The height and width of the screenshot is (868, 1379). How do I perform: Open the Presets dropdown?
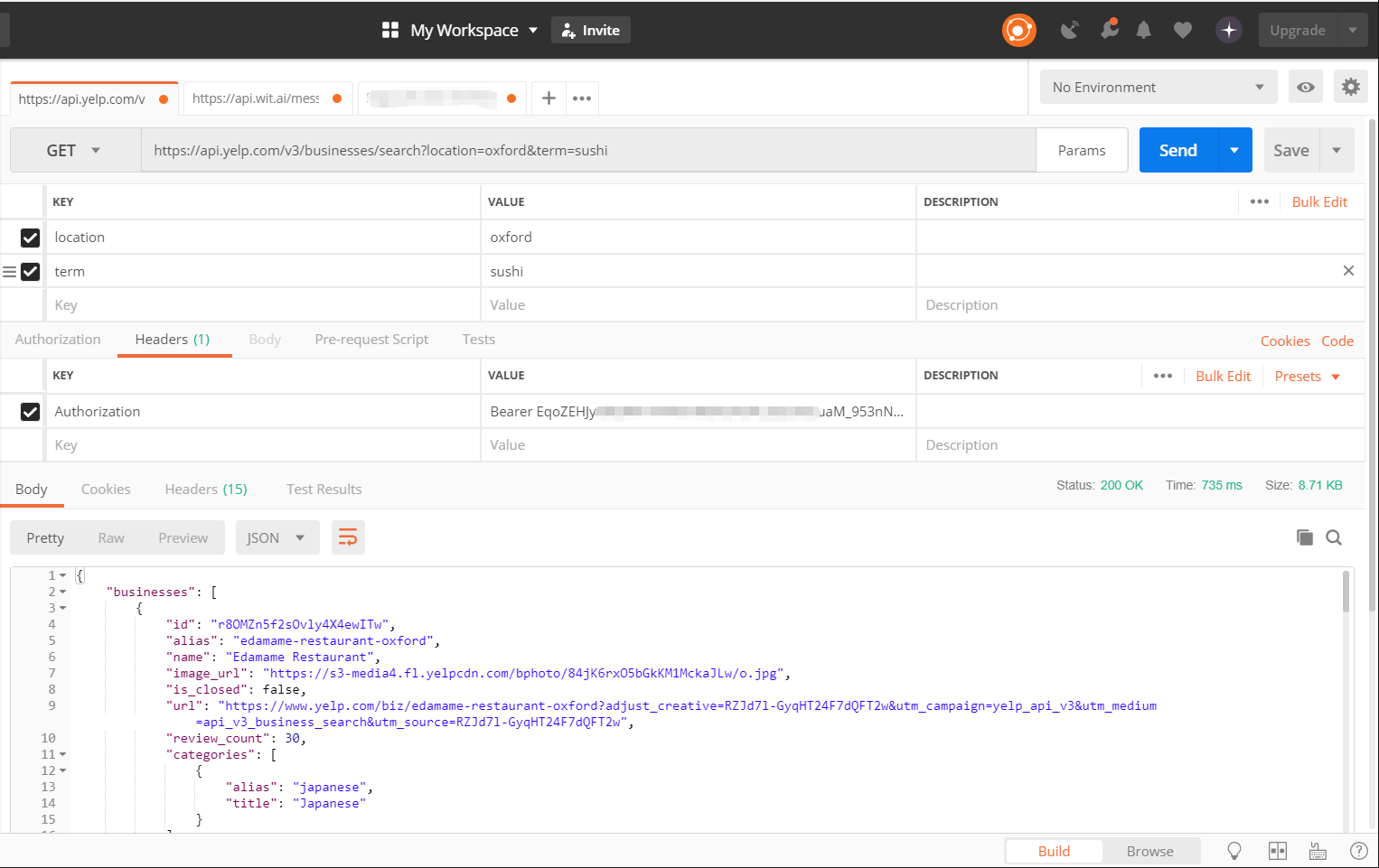1307,376
